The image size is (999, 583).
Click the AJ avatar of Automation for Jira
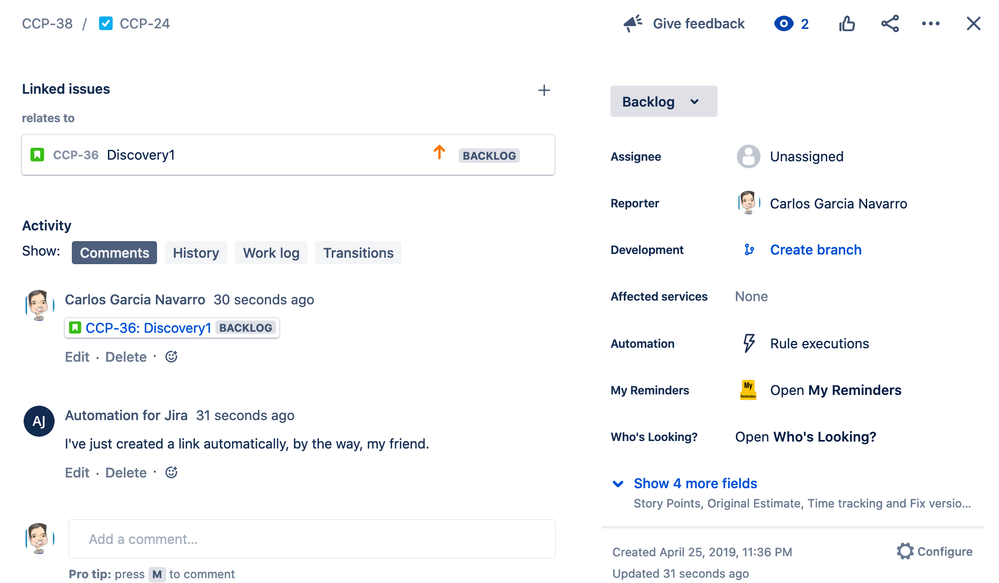pos(39,421)
